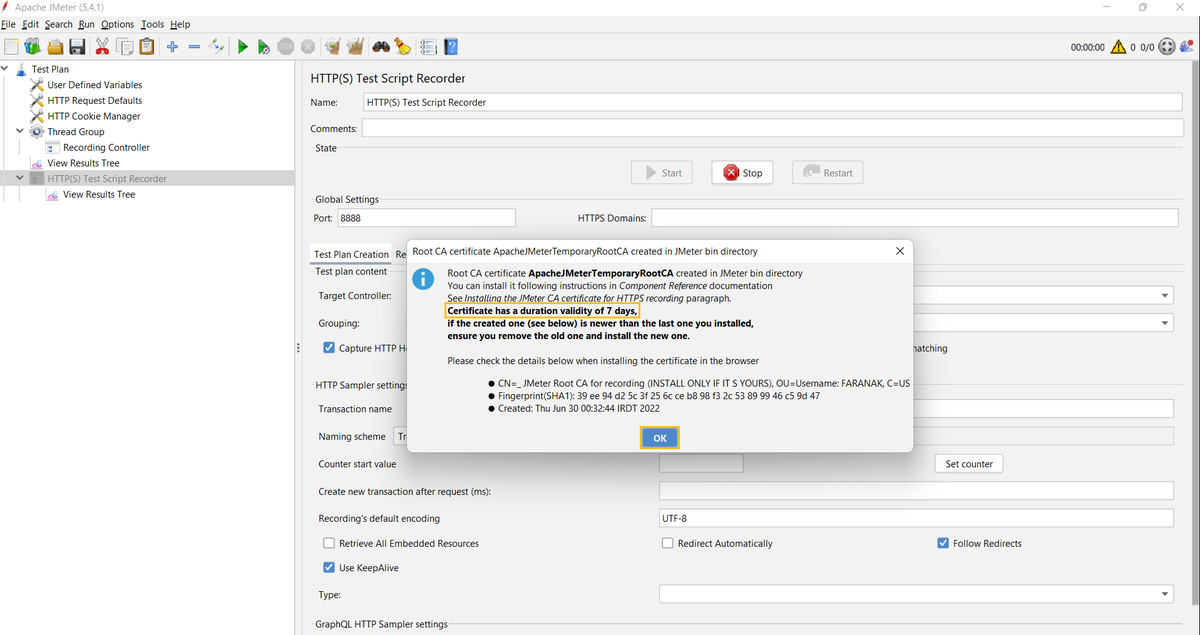This screenshot has height=635, width=1200.
Task: Start the test with green play icon
Action: (x=242, y=46)
